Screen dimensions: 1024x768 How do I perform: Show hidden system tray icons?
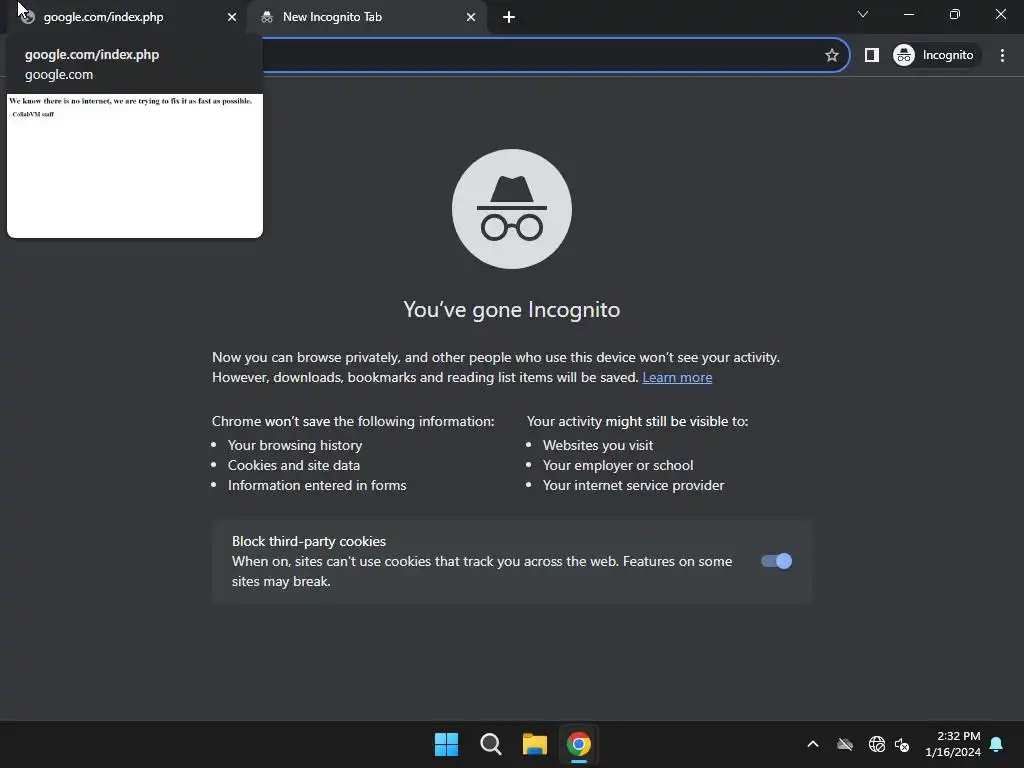pyautogui.click(x=813, y=744)
